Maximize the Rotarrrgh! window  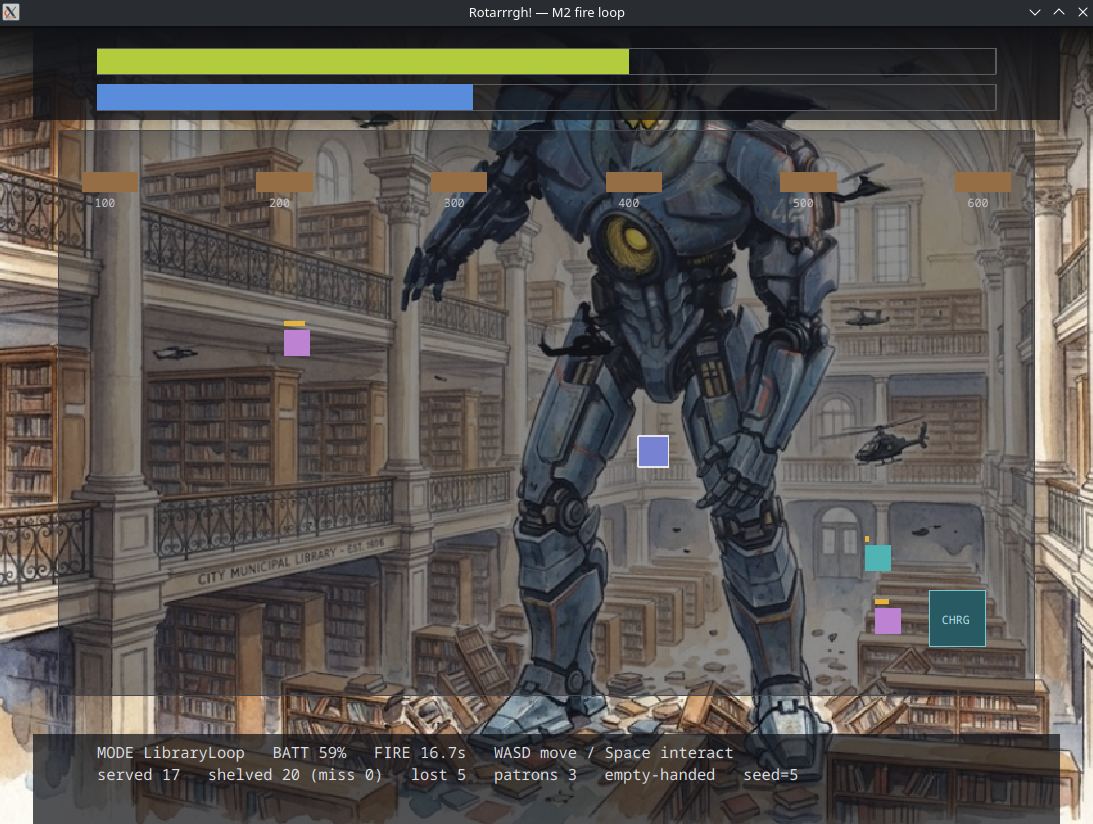click(x=1059, y=12)
